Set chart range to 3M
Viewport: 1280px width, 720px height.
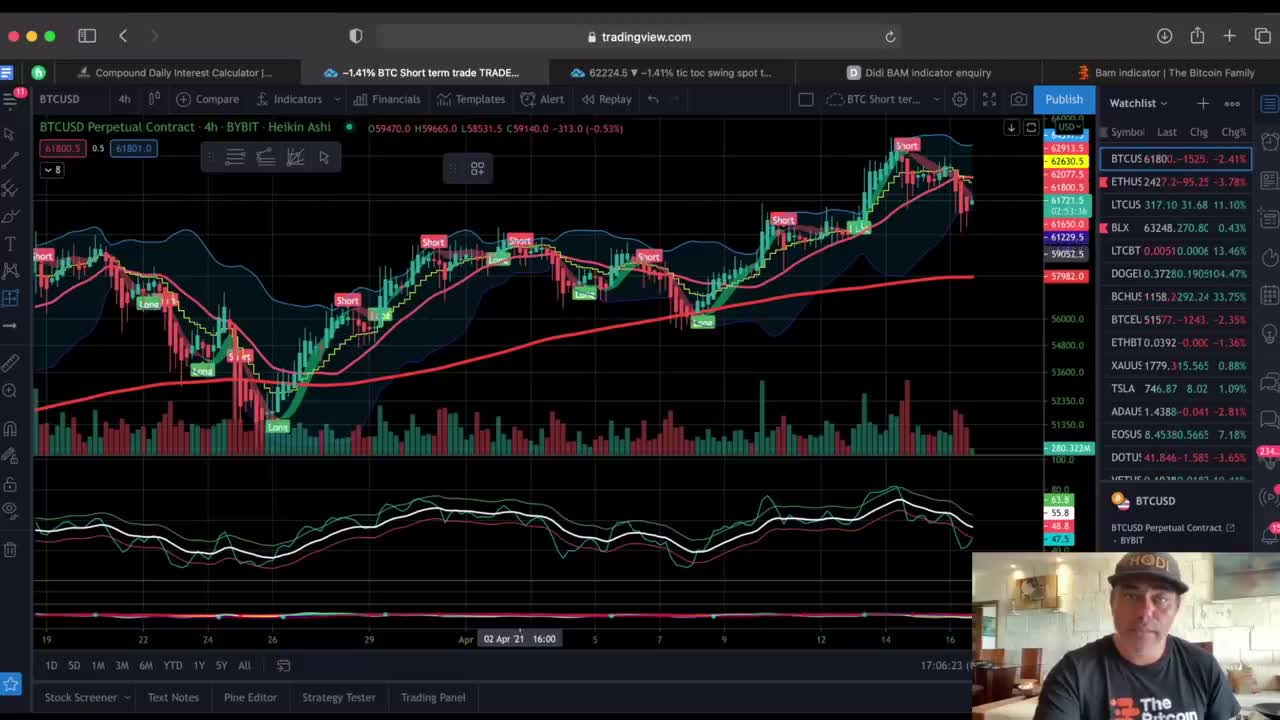click(x=122, y=665)
